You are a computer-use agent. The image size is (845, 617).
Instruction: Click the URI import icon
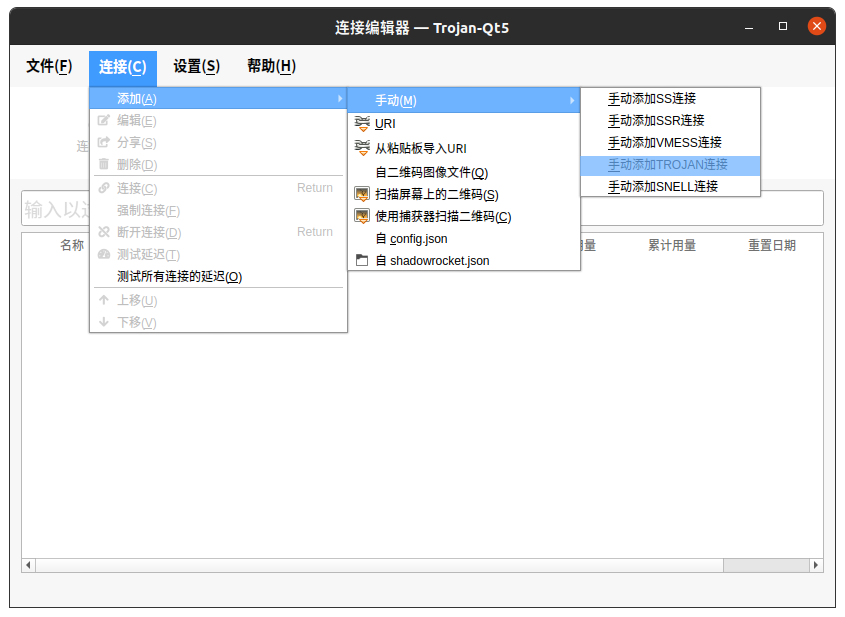coord(362,123)
